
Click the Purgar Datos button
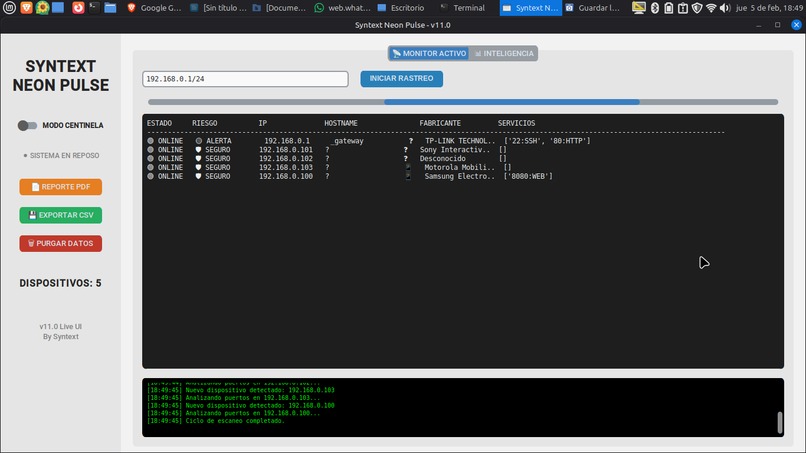[x=61, y=243]
